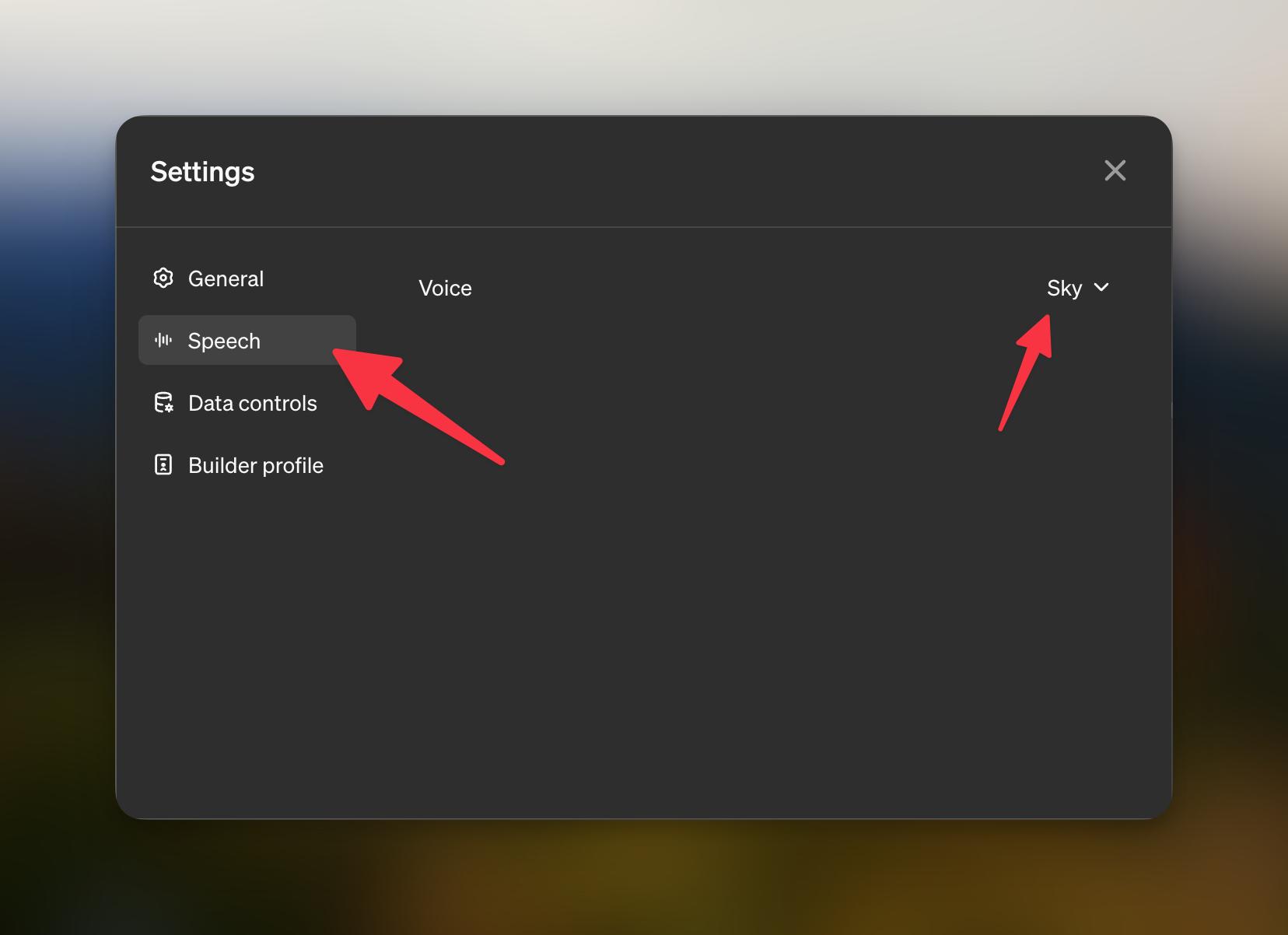The image size is (1288, 935).
Task: Open the General settings tab
Action: [x=226, y=278]
